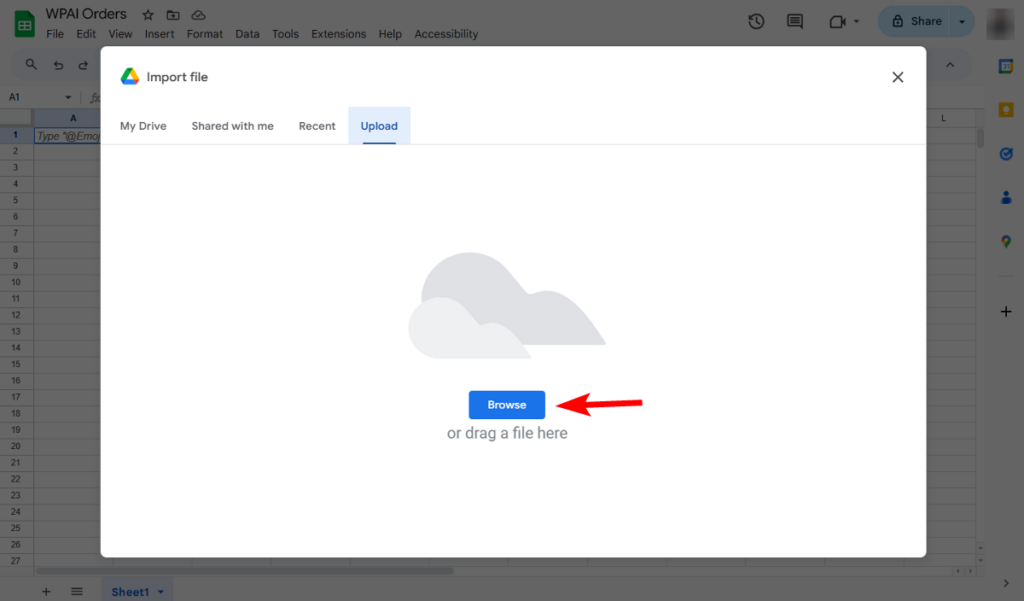Open Contacts side panel
Viewport: 1024px width, 601px height.
[1005, 197]
